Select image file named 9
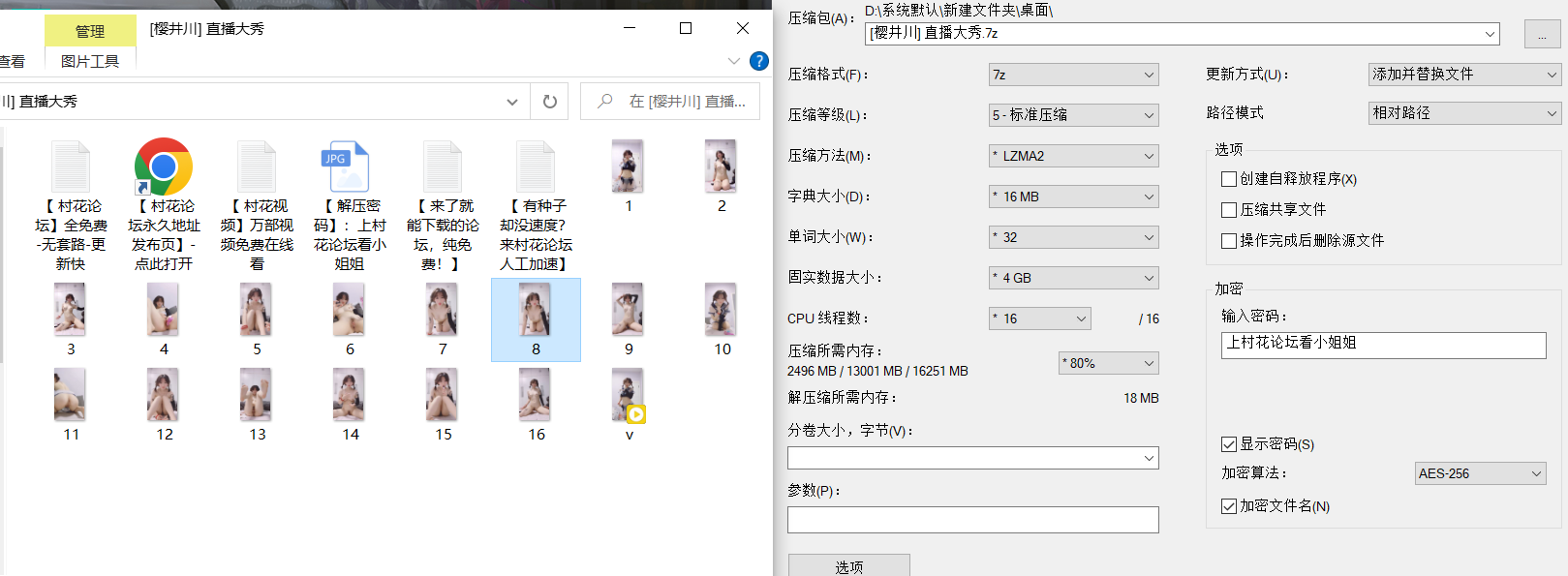Image resolution: width=1568 pixels, height=576 pixels. [629, 319]
